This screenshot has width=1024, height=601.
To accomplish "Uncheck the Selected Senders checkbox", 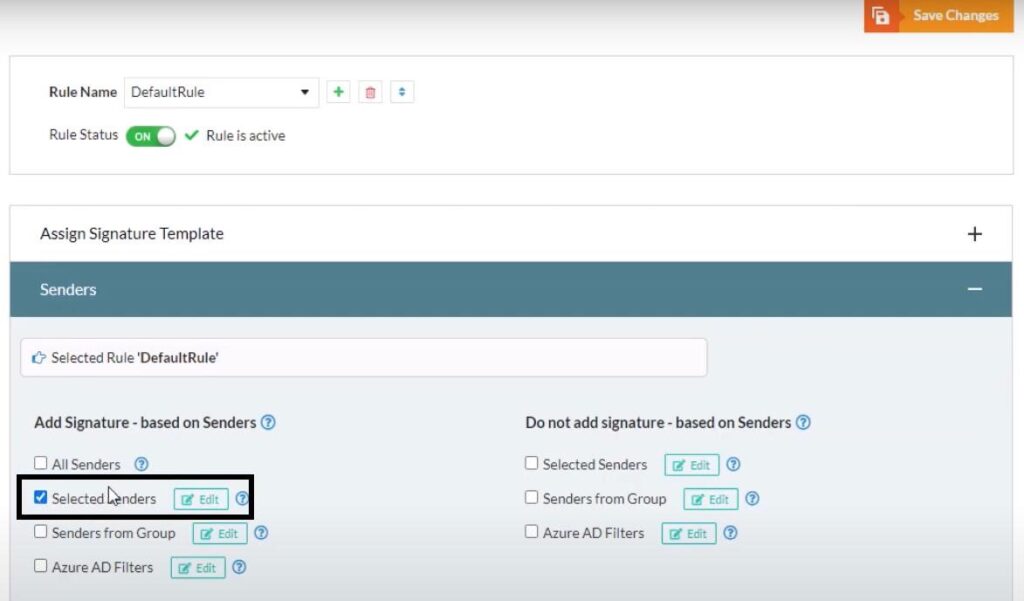I will coord(41,498).
